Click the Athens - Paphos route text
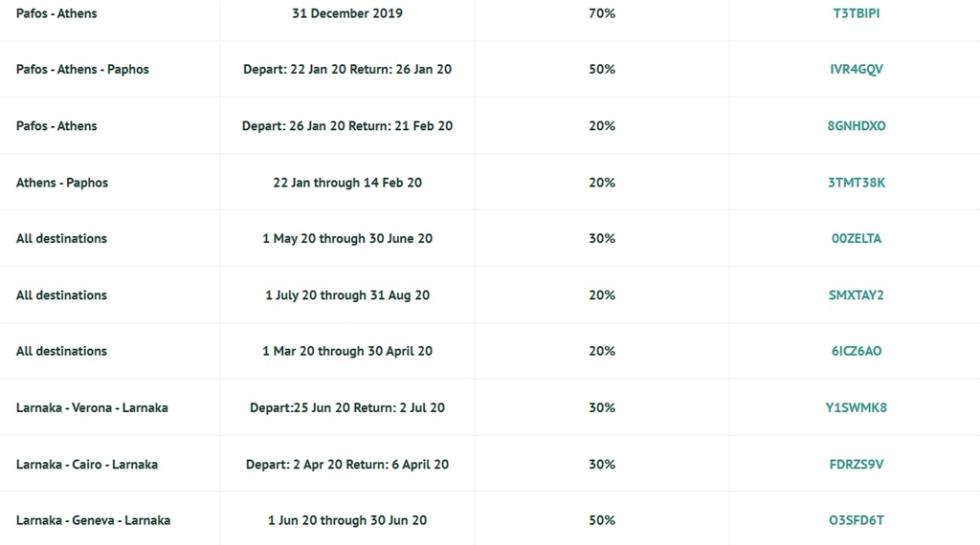The height and width of the screenshot is (545, 980). 62,182
